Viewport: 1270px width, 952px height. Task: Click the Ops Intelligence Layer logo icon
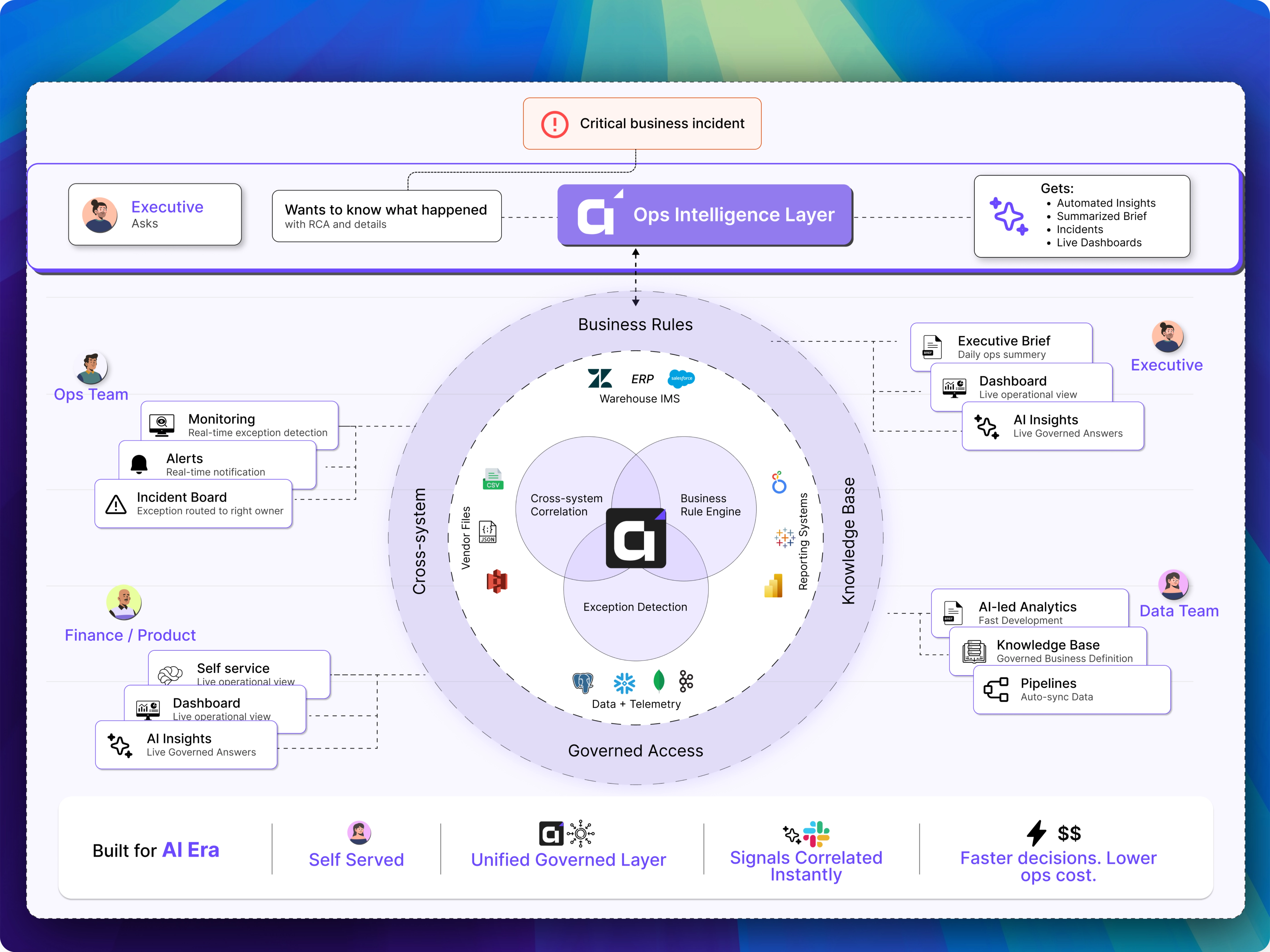coord(601,212)
